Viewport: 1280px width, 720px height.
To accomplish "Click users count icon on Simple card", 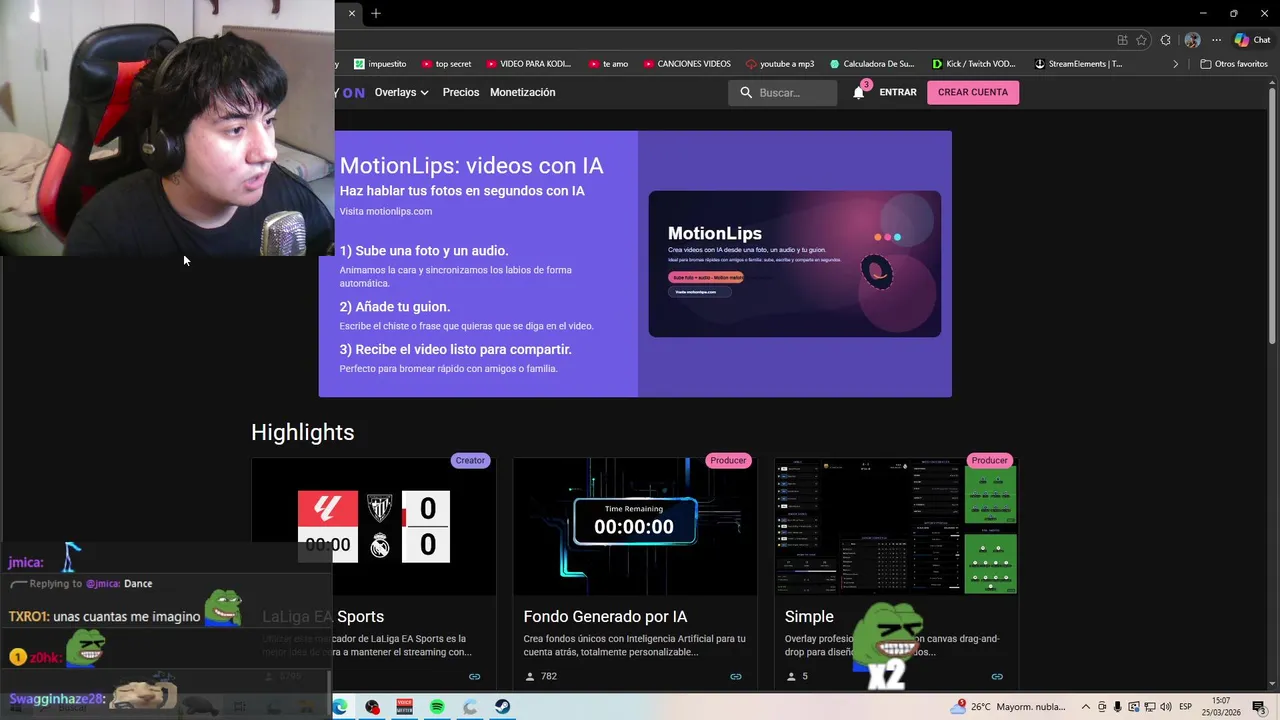I will (791, 677).
